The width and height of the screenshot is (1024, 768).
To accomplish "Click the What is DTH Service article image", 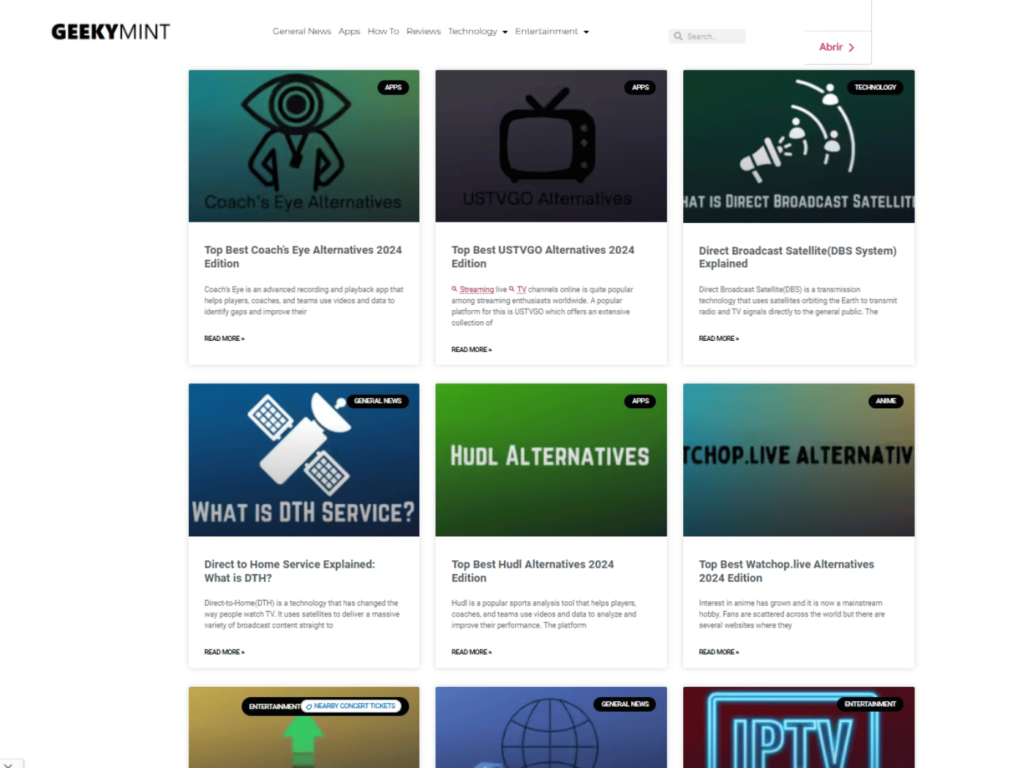I will (304, 459).
